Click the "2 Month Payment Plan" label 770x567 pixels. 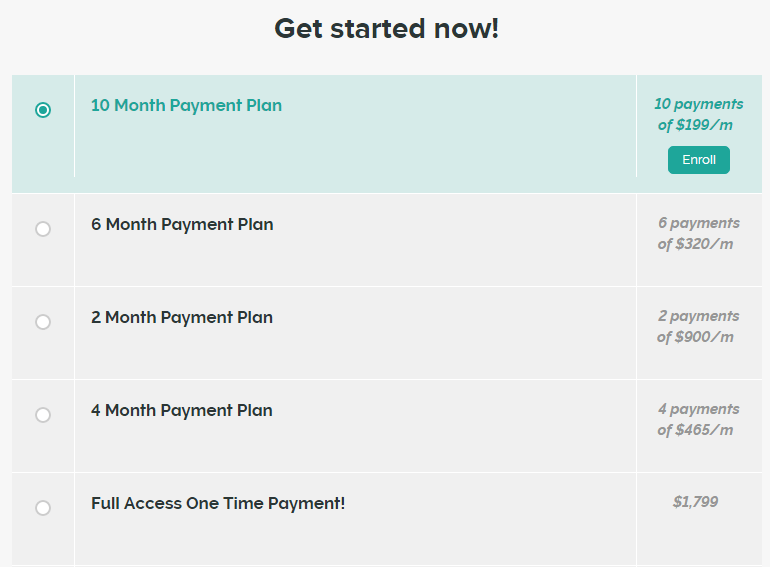pyautogui.click(x=182, y=317)
